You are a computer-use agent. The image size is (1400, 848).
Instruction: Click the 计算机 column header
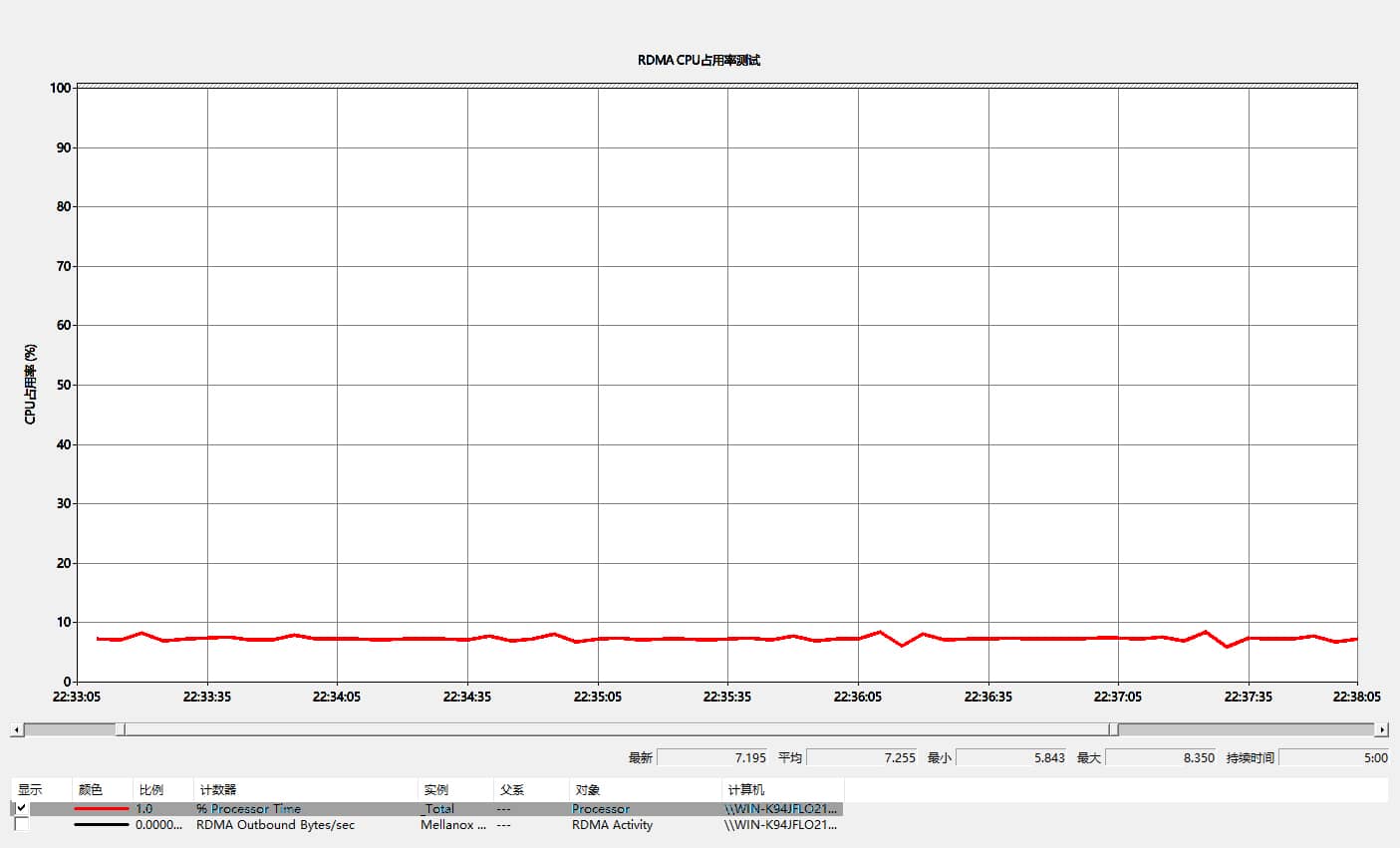tap(746, 790)
